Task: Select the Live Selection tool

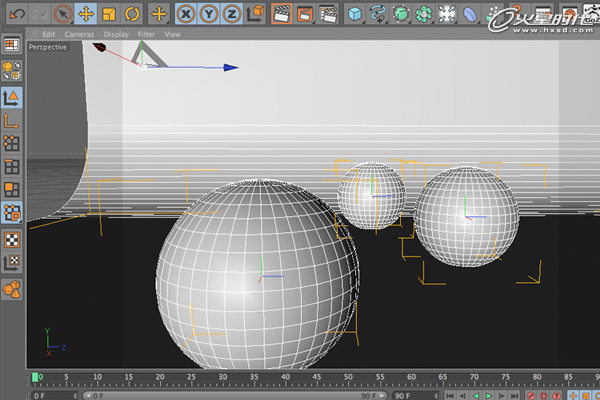Action: 62,14
